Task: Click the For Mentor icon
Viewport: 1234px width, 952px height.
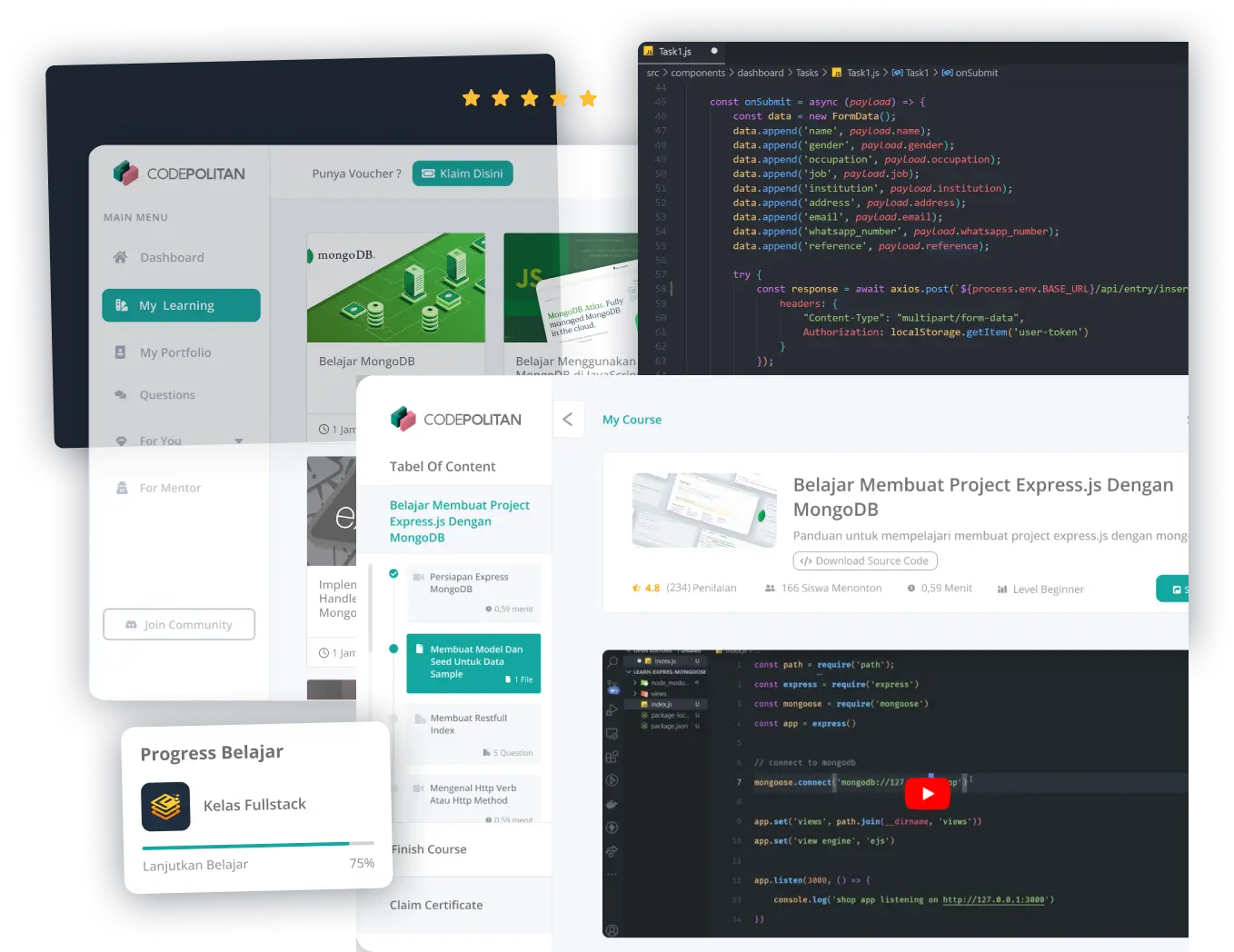Action: (x=122, y=488)
